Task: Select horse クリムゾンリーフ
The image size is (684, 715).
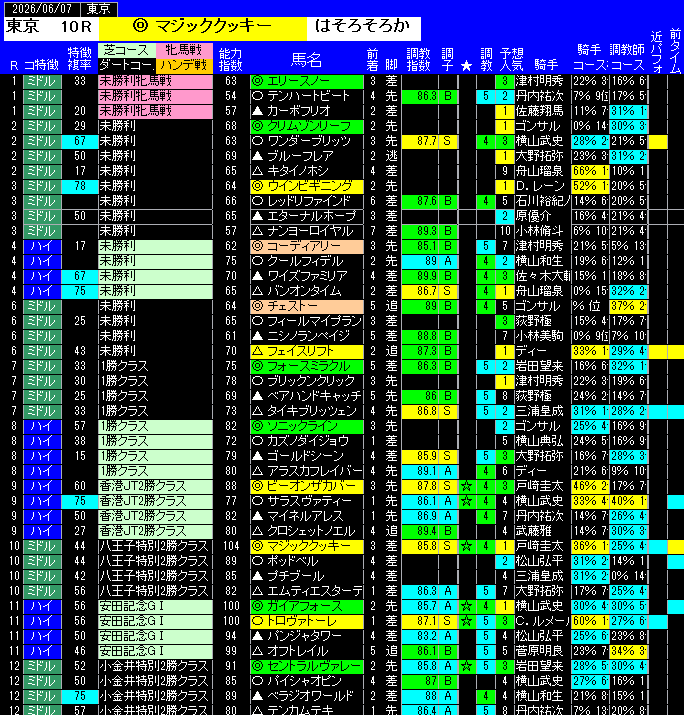Action: (306, 126)
